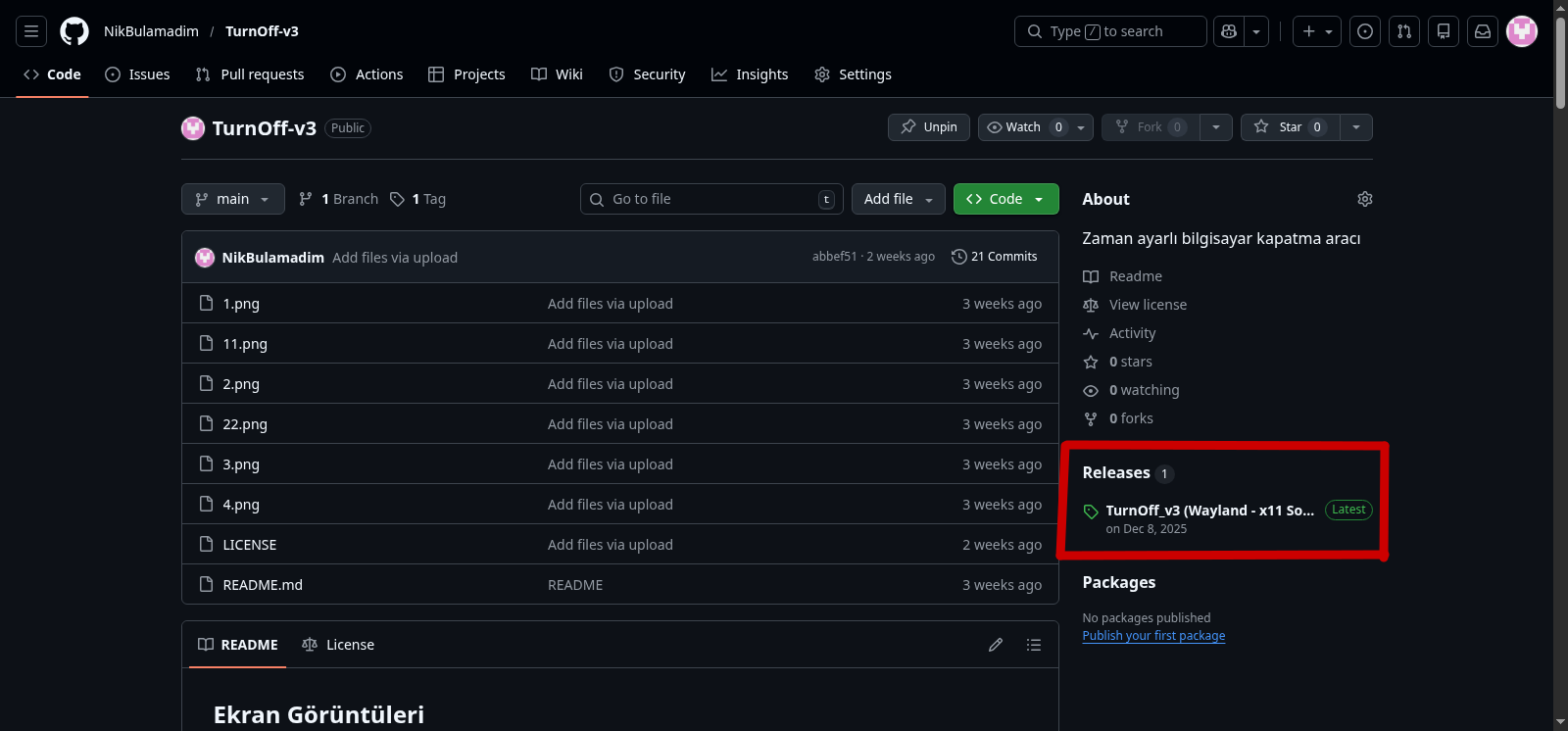Viewport: 1568px width, 731px height.
Task: Open the Copilot chat icon
Action: pos(1229,31)
